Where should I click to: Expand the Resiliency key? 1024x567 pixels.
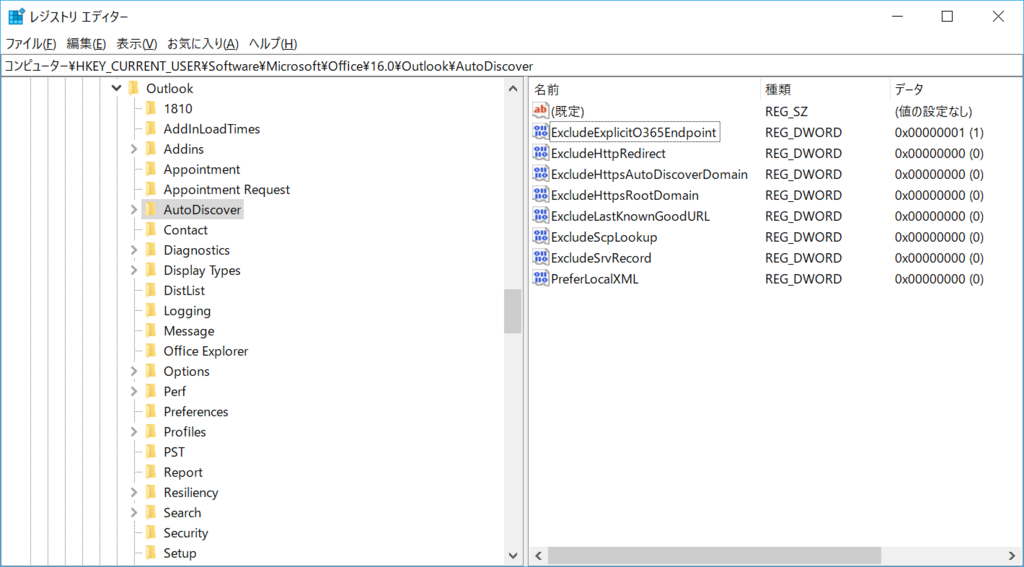click(x=134, y=493)
